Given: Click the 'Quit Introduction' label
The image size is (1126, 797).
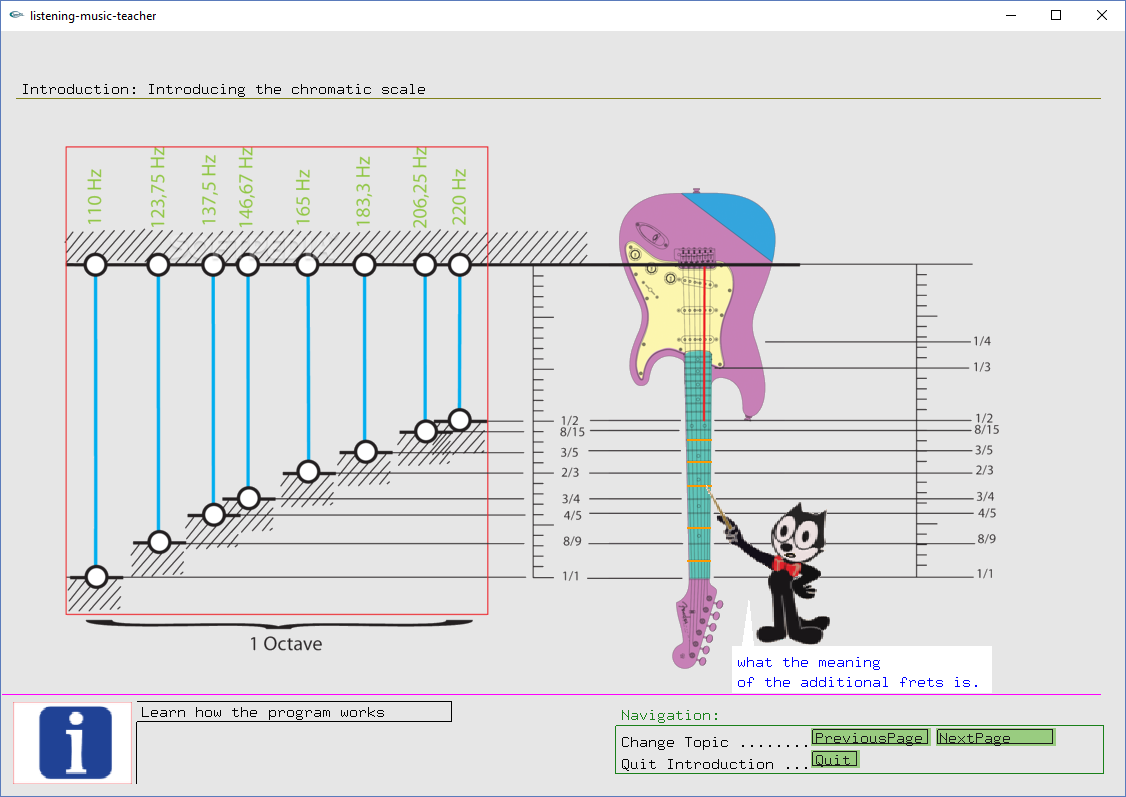Looking at the screenshot, I should (697, 764).
